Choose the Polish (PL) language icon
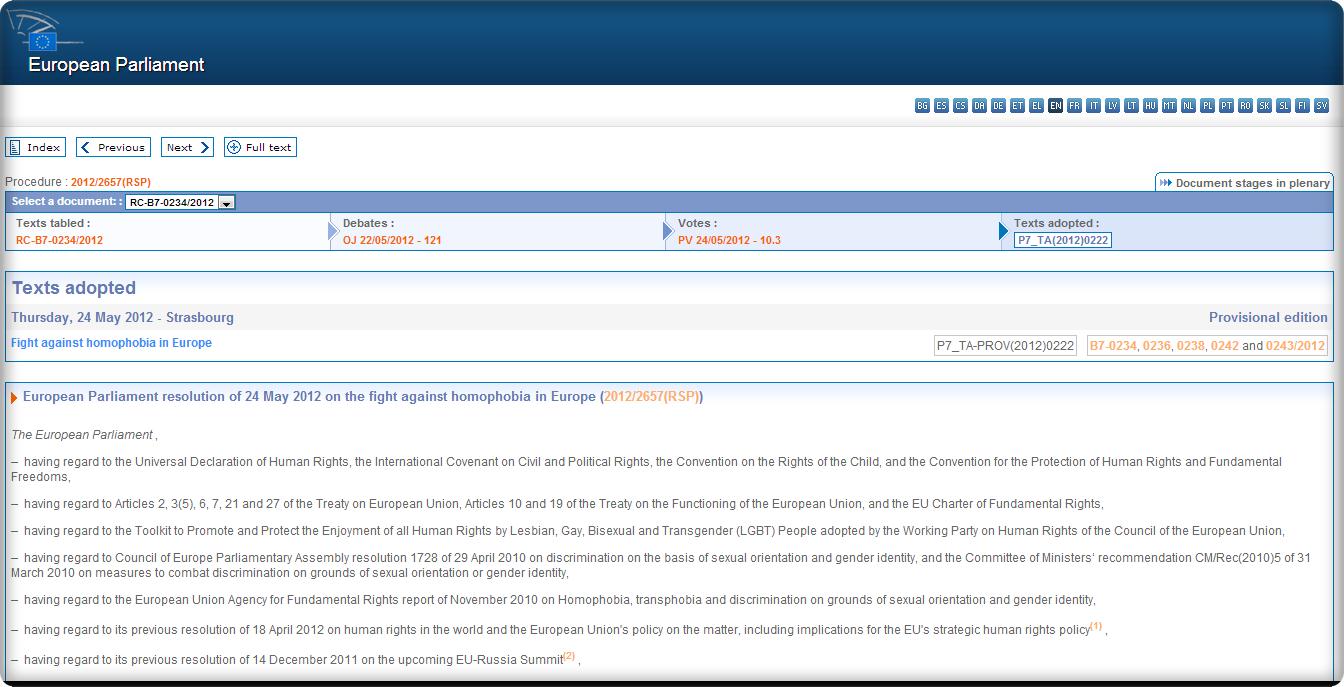 pos(1207,106)
